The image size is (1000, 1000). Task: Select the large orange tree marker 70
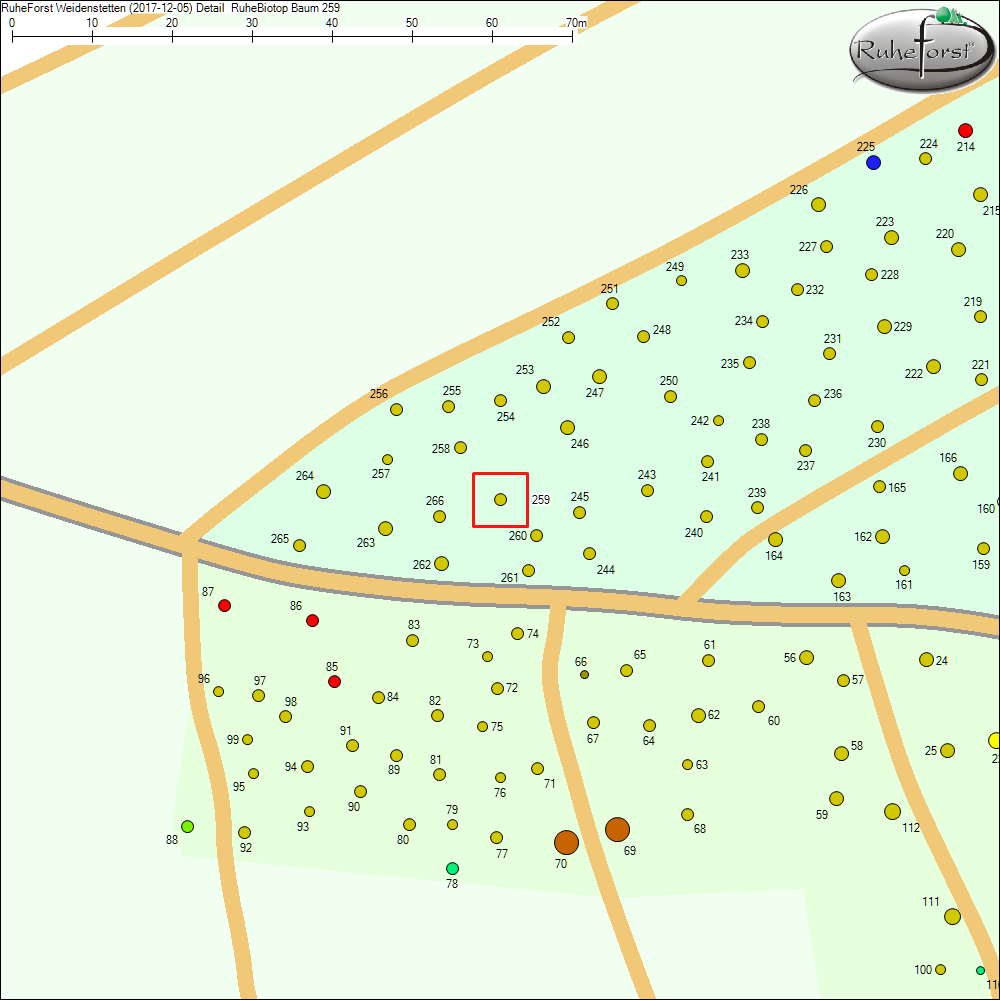(566, 842)
